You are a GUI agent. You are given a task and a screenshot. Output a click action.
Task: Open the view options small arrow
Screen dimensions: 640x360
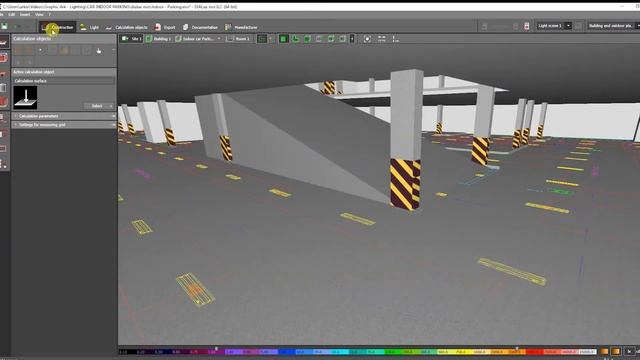click(352, 39)
